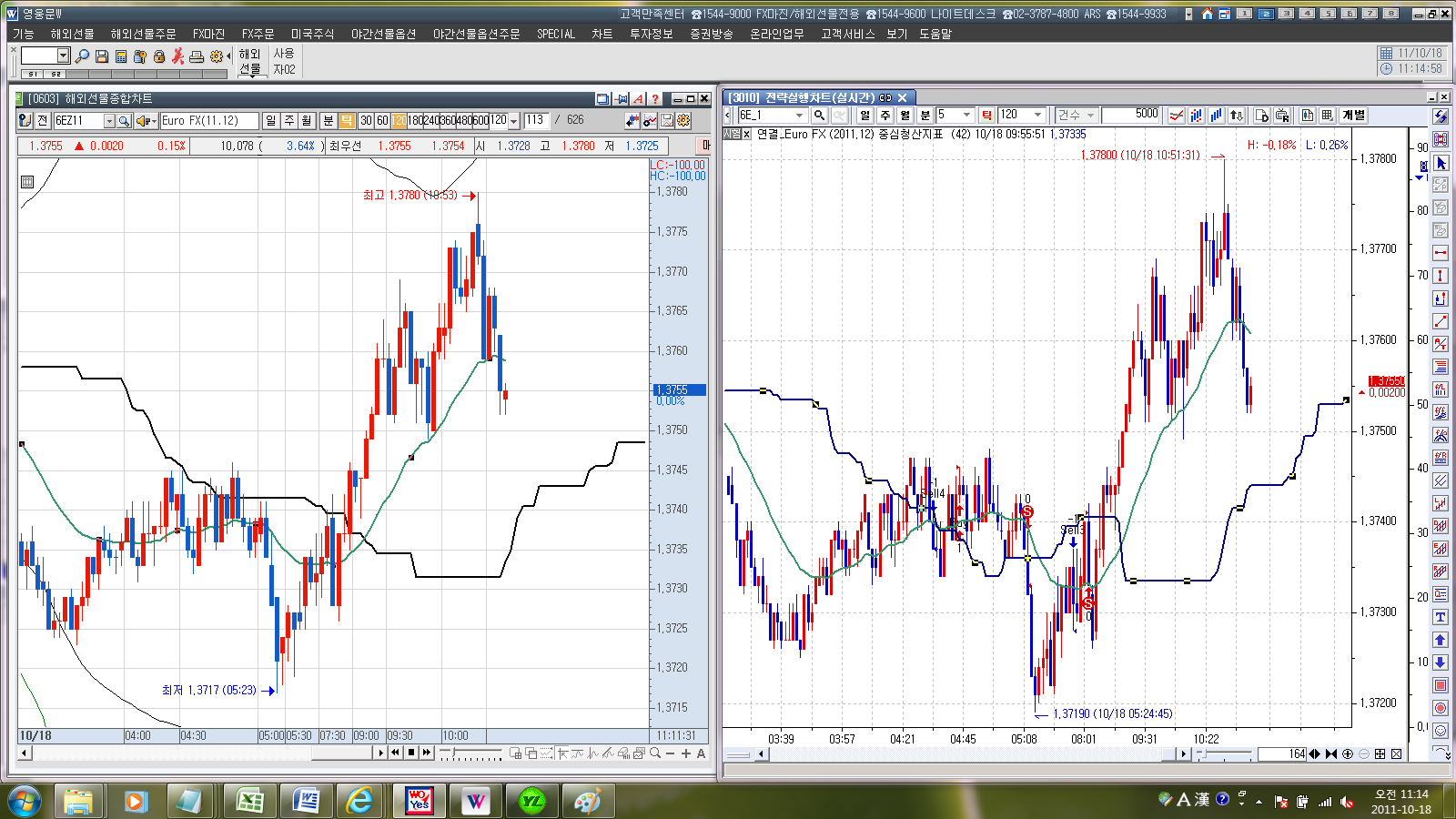Click the calculator icon in main toolbar
Viewport: 1456px width, 819px height.
(x=120, y=56)
